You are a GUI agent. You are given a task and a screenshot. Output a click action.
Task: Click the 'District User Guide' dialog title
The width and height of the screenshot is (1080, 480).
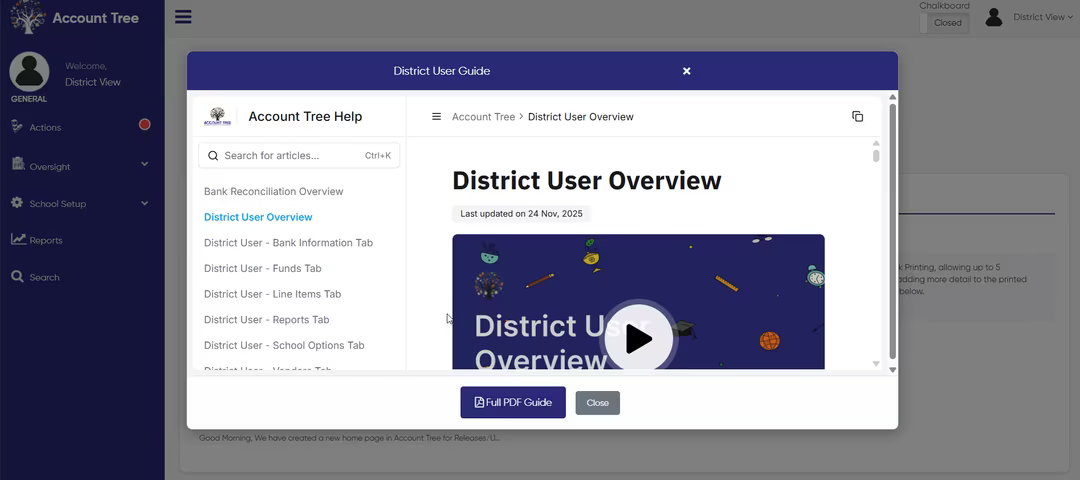(442, 71)
